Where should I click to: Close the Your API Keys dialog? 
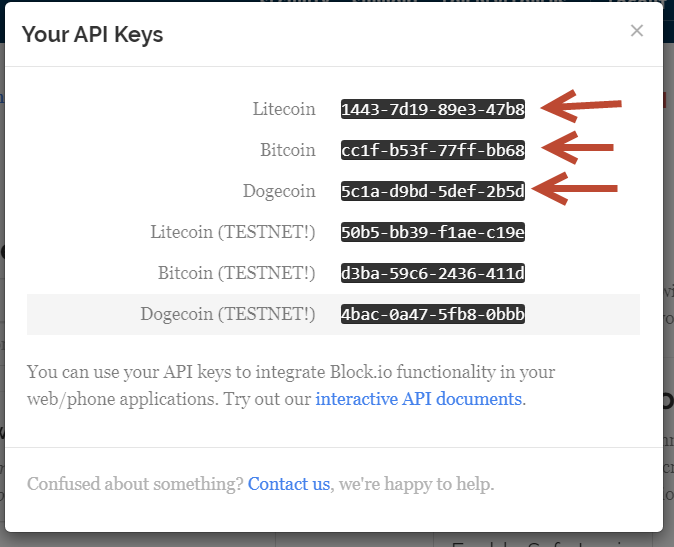tap(637, 31)
